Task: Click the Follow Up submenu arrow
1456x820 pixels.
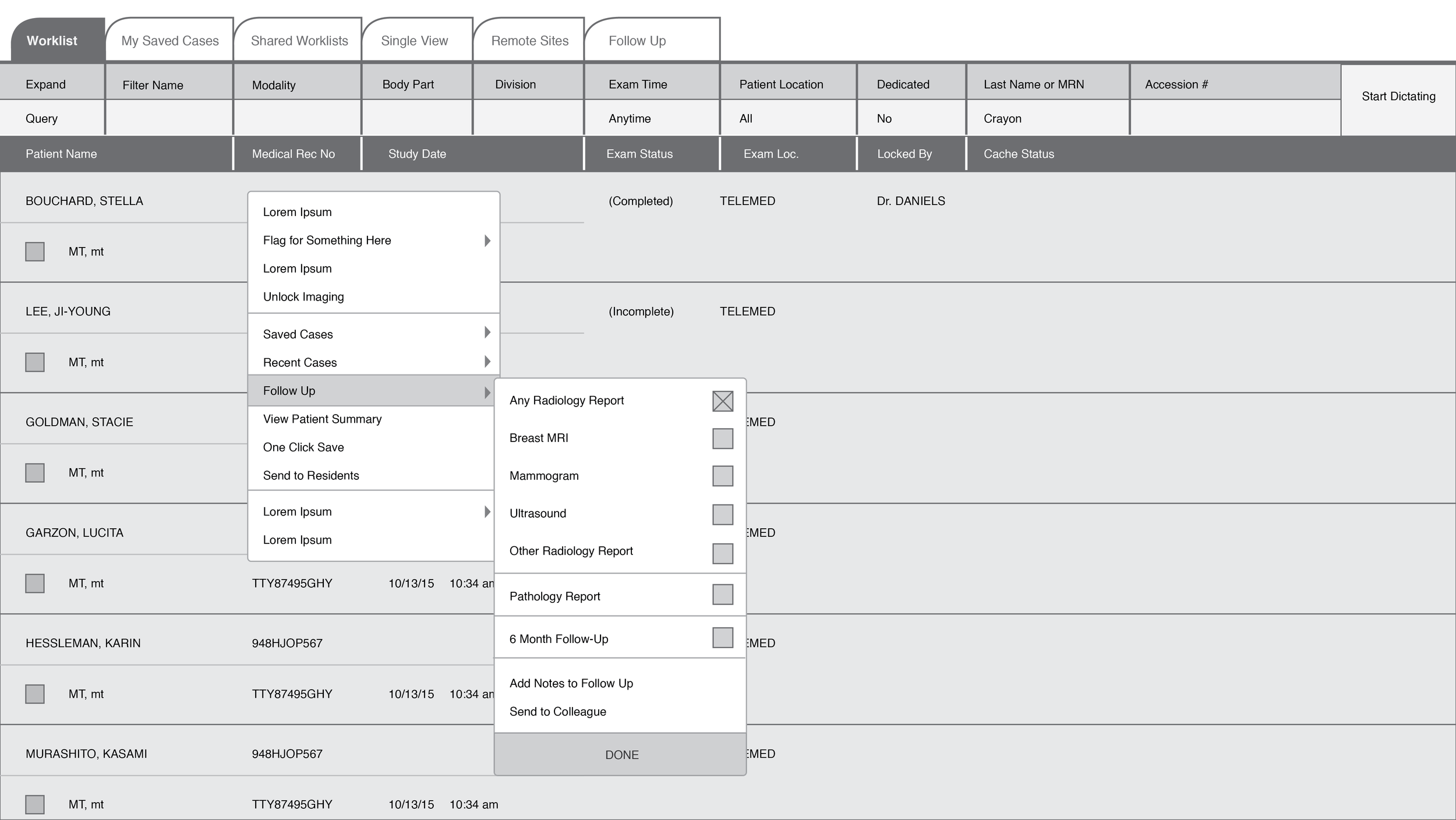Action: tap(487, 393)
